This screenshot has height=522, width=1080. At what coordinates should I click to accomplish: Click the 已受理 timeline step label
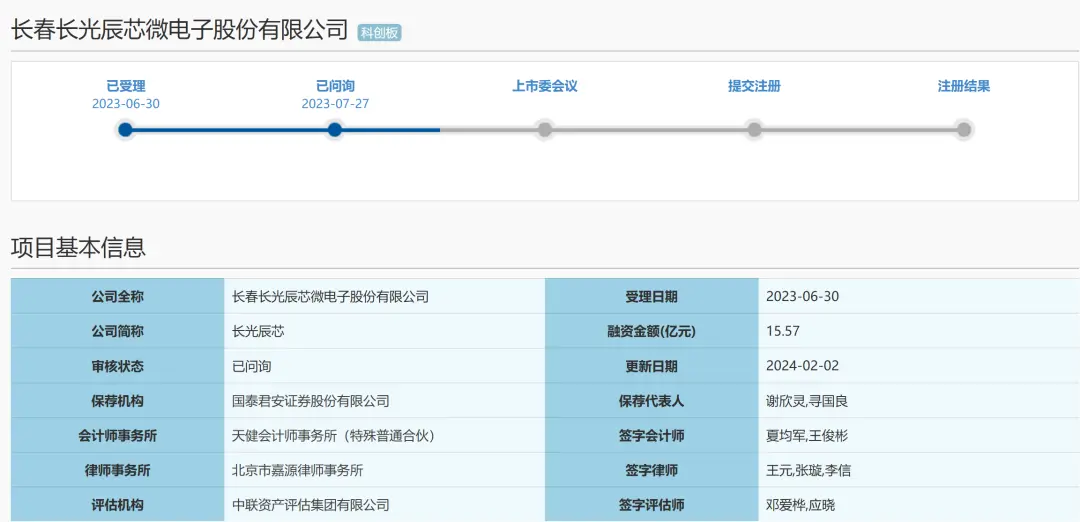tap(126, 86)
